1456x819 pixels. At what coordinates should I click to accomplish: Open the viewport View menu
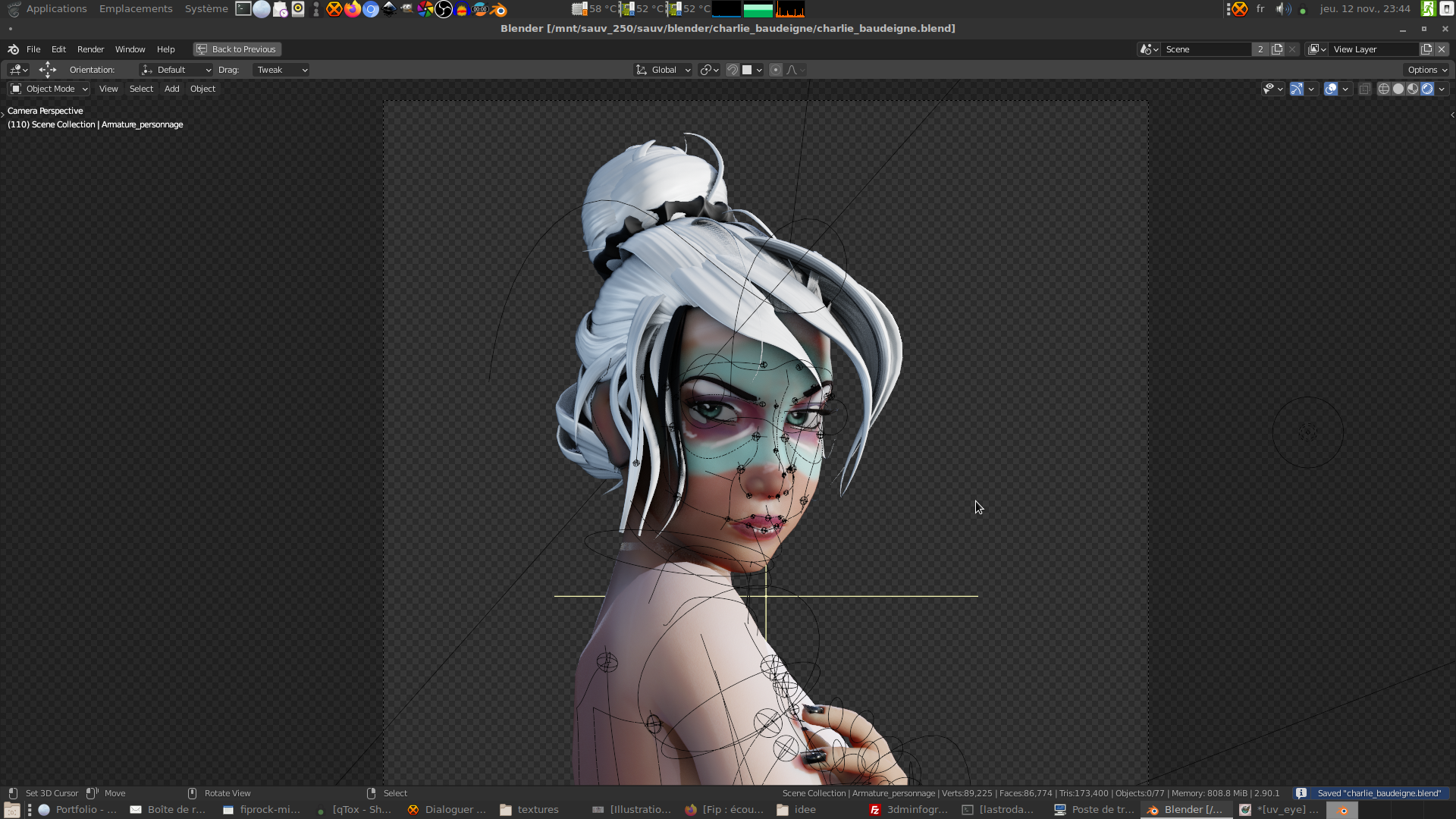108,89
